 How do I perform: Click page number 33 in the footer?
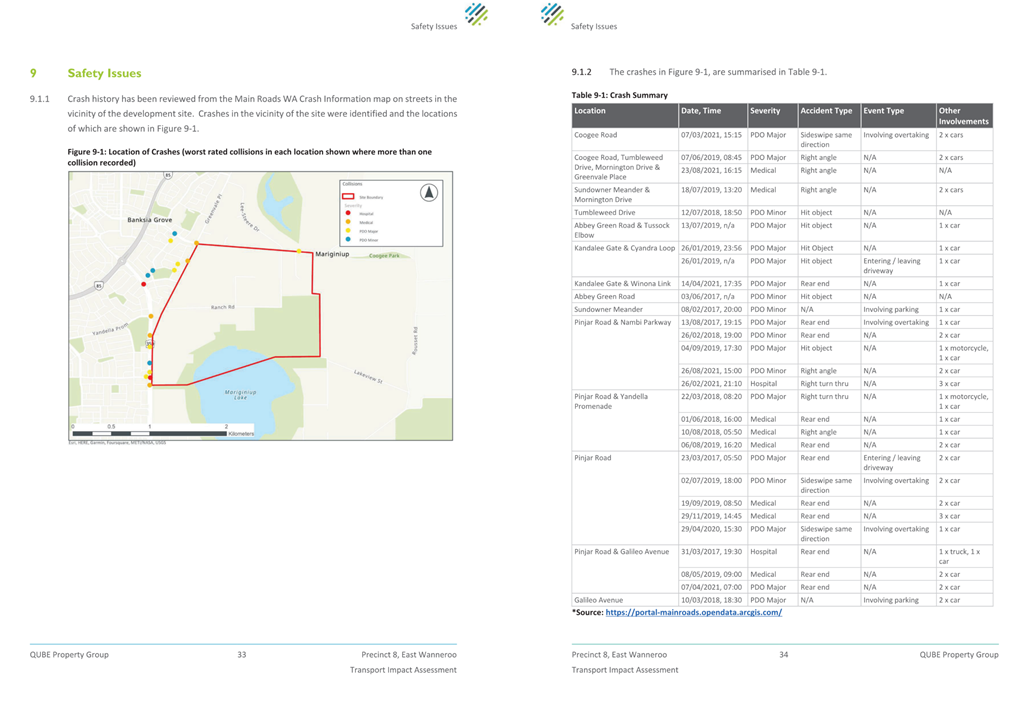click(x=242, y=655)
